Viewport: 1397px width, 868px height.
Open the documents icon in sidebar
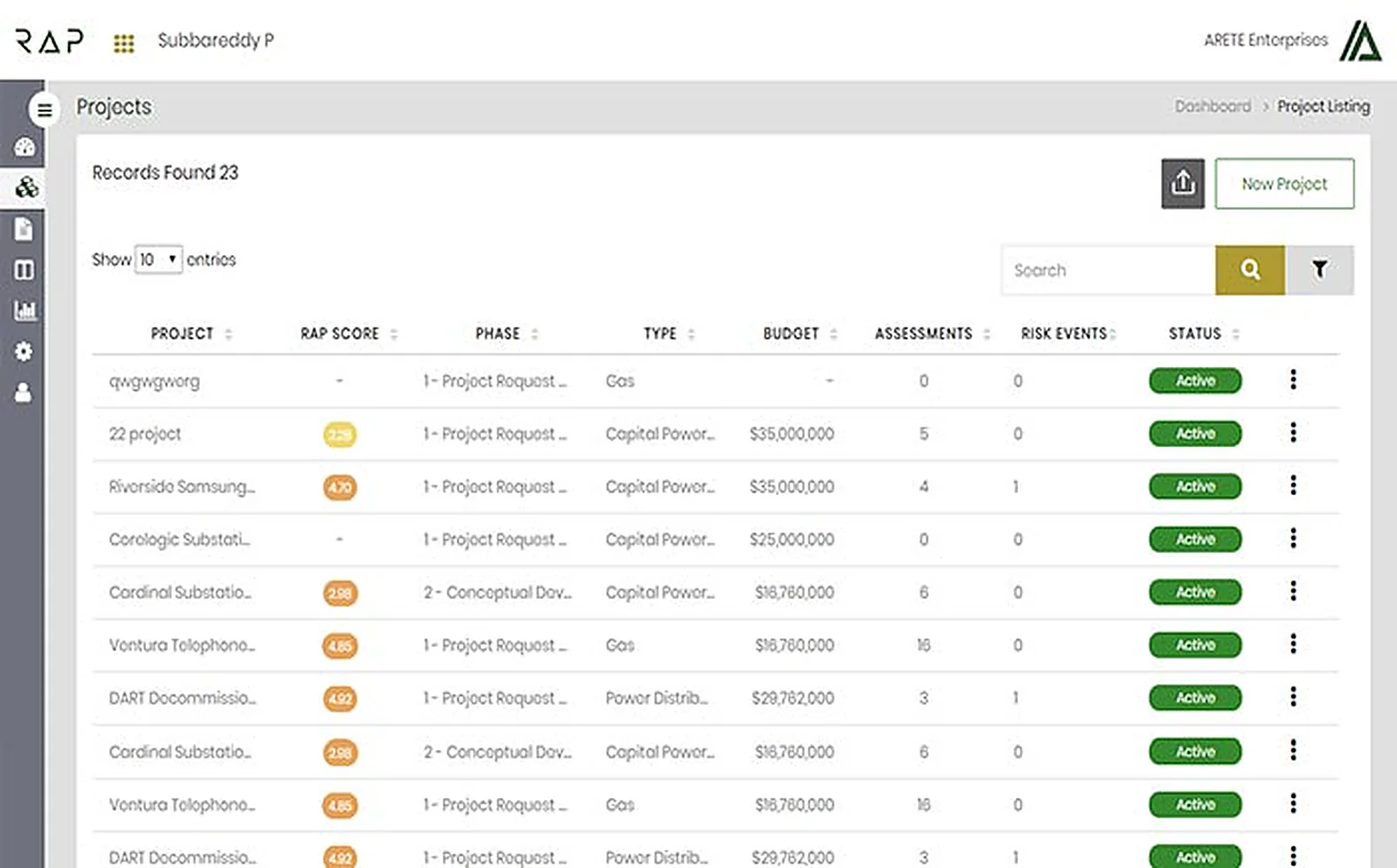tap(24, 229)
